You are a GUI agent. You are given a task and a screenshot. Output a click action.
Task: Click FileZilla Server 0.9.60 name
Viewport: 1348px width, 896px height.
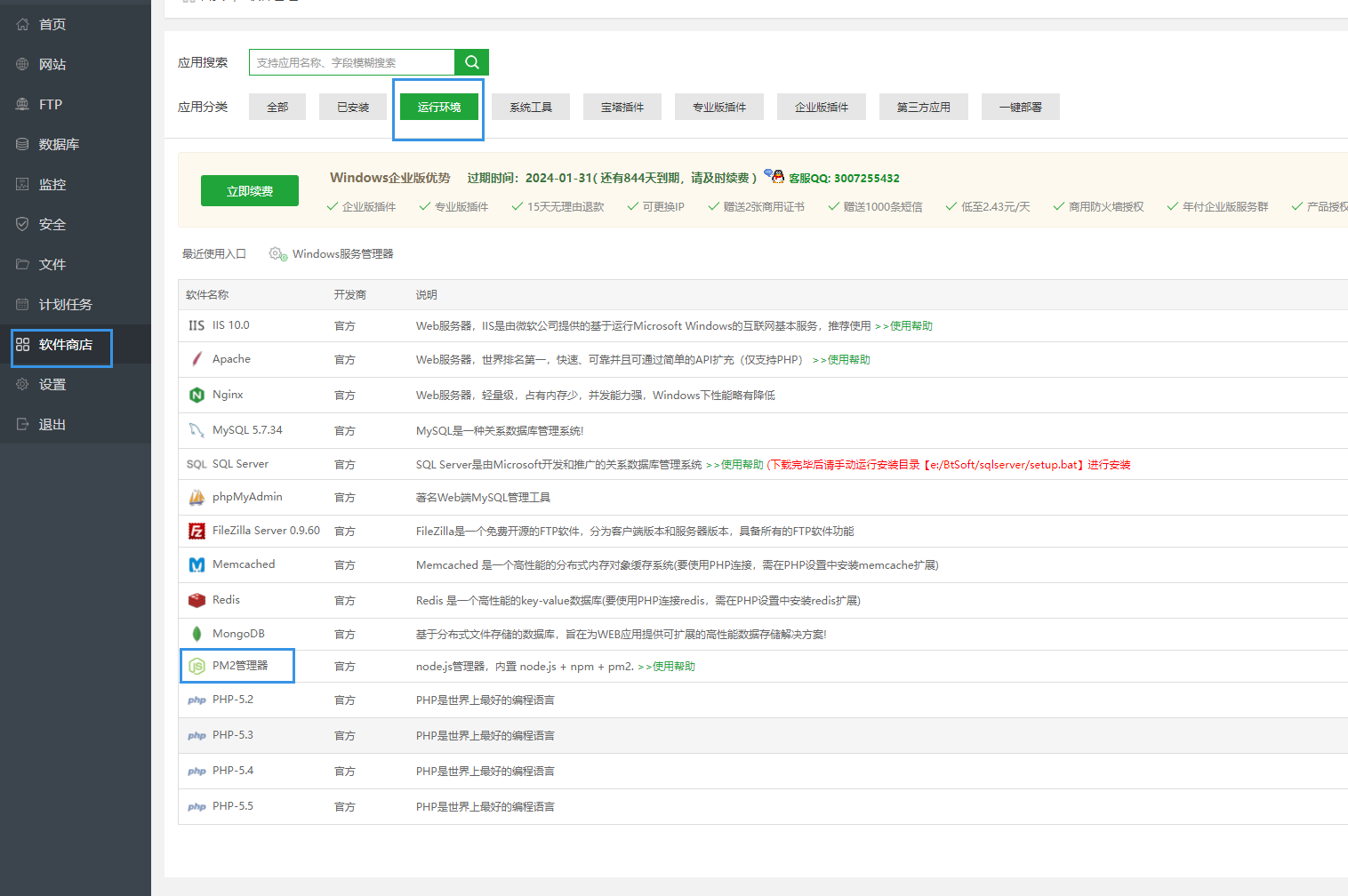pos(266,531)
